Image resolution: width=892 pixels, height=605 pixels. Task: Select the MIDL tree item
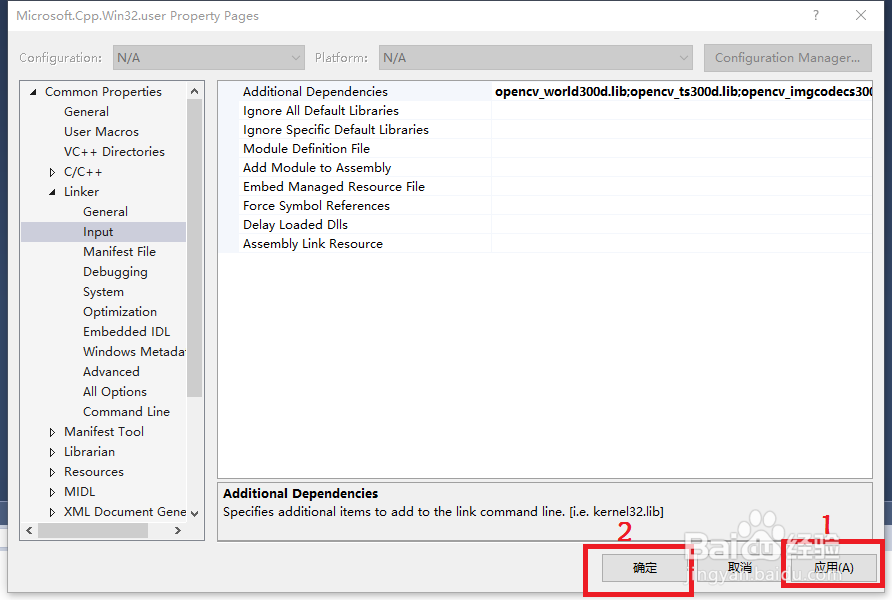(x=80, y=492)
